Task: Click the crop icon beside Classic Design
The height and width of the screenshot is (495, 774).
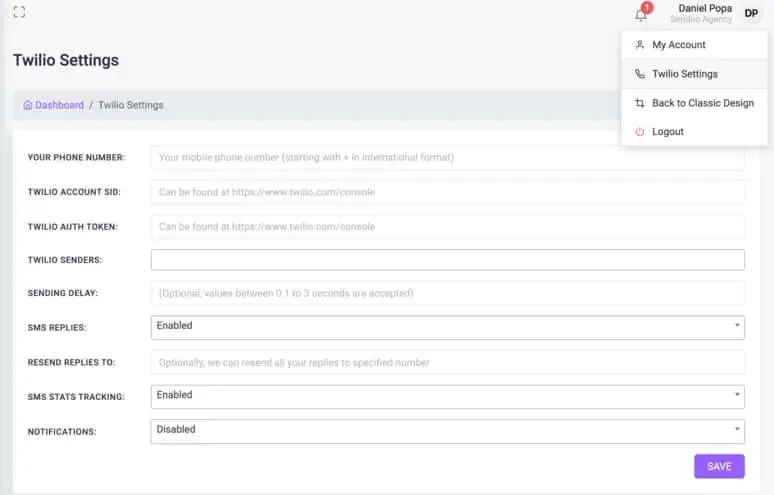Action: click(640, 103)
